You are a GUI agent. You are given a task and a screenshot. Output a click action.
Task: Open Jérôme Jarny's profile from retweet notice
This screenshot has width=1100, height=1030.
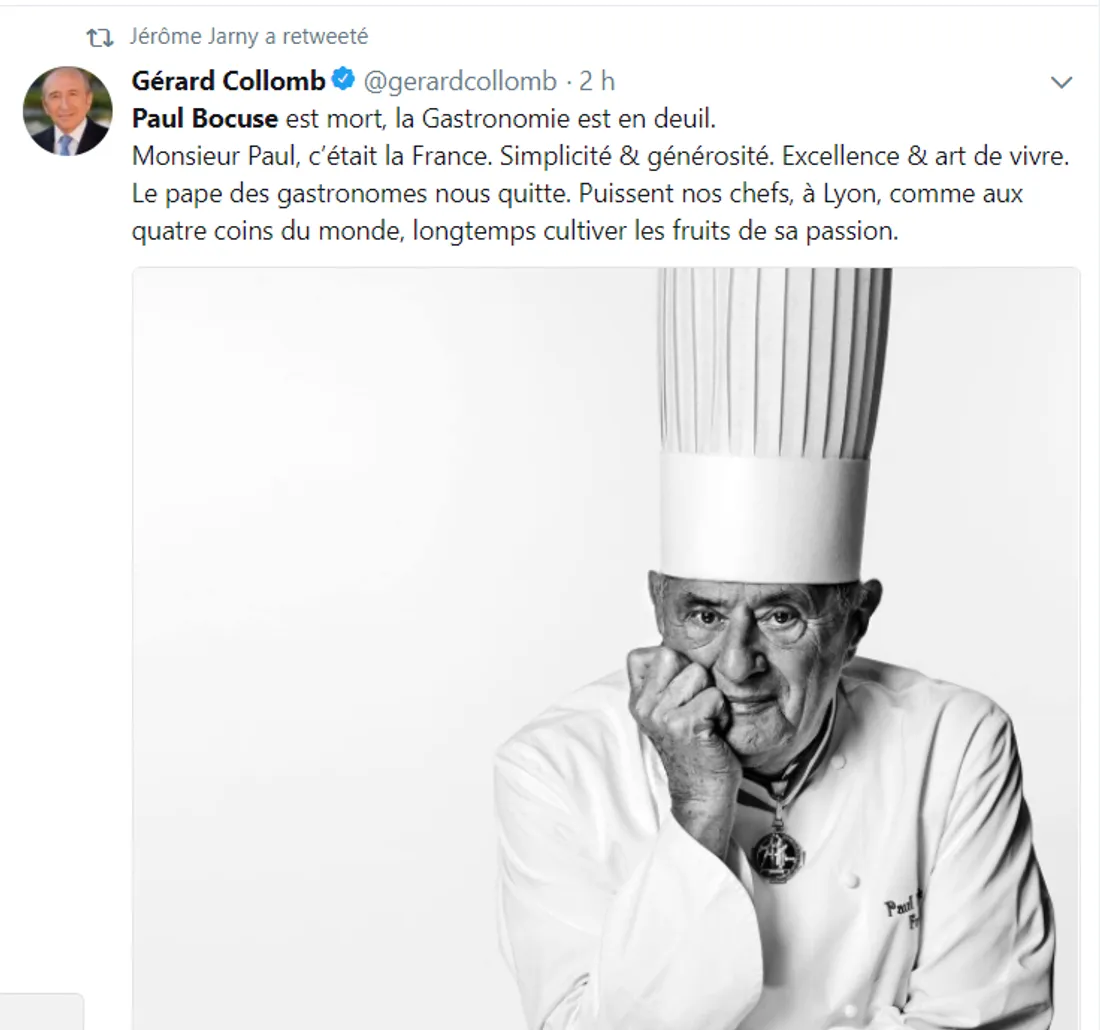[x=194, y=36]
